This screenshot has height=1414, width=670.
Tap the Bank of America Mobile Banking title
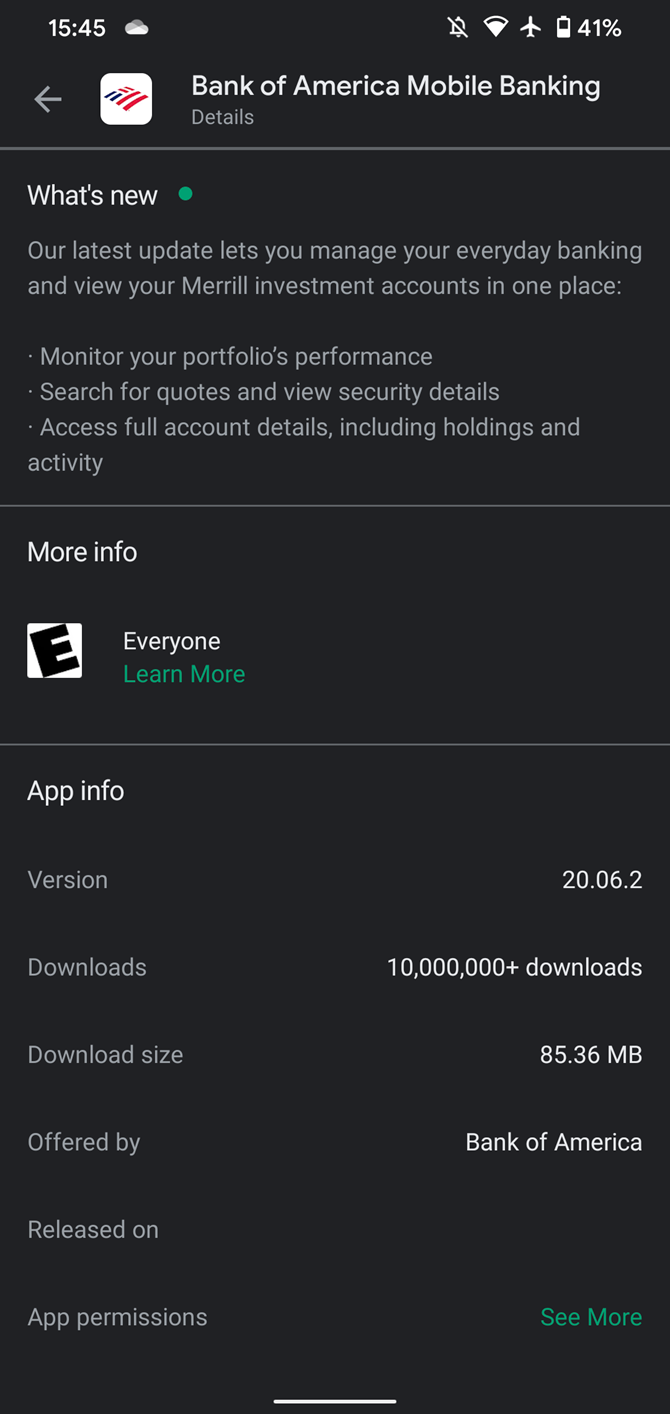396,87
